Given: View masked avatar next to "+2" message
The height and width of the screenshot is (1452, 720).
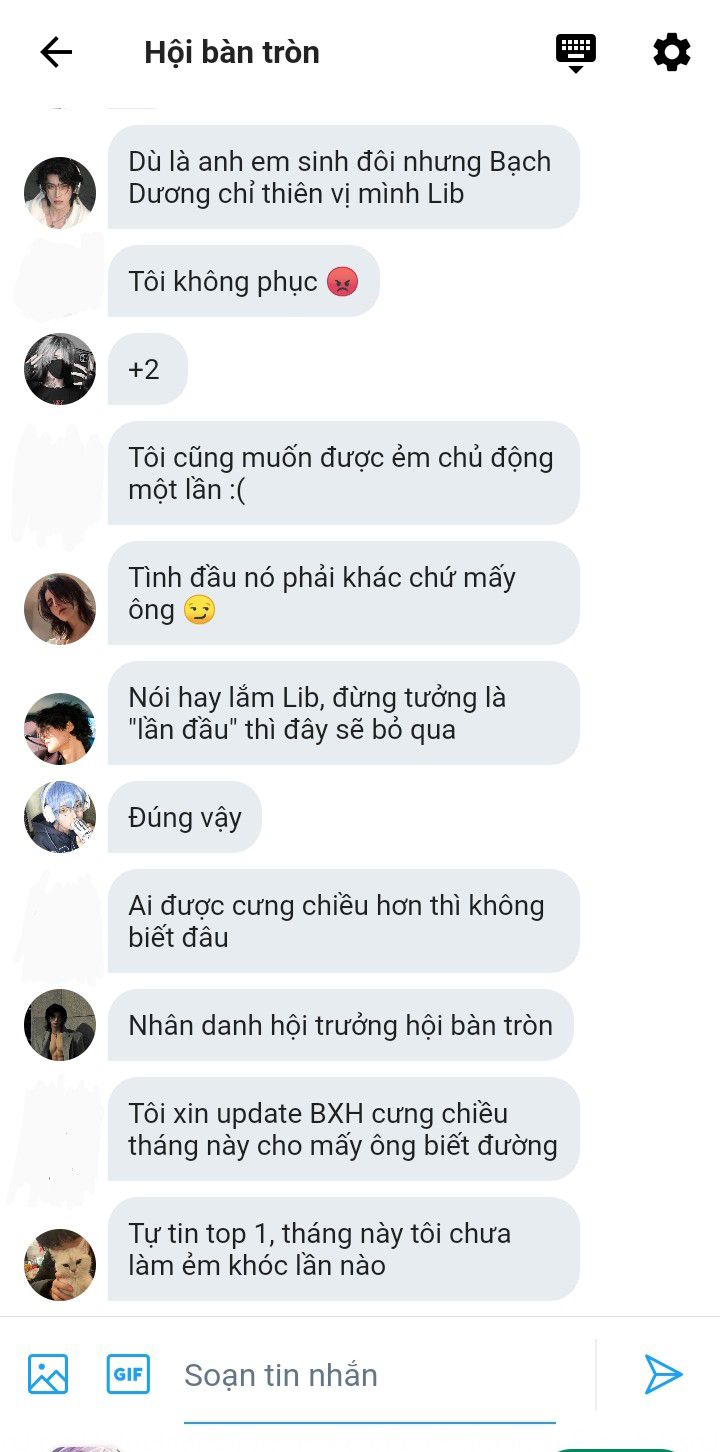Looking at the screenshot, I should 60,369.
